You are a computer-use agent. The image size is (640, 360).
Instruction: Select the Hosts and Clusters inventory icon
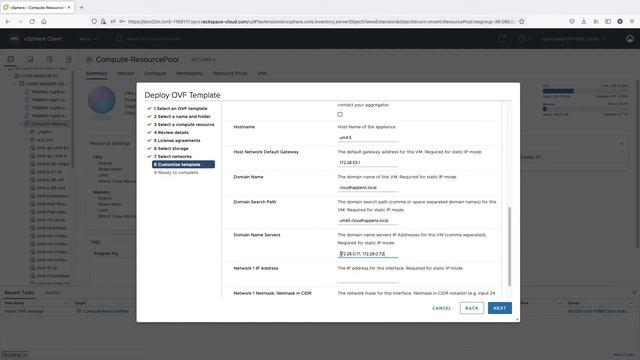coord(11,59)
